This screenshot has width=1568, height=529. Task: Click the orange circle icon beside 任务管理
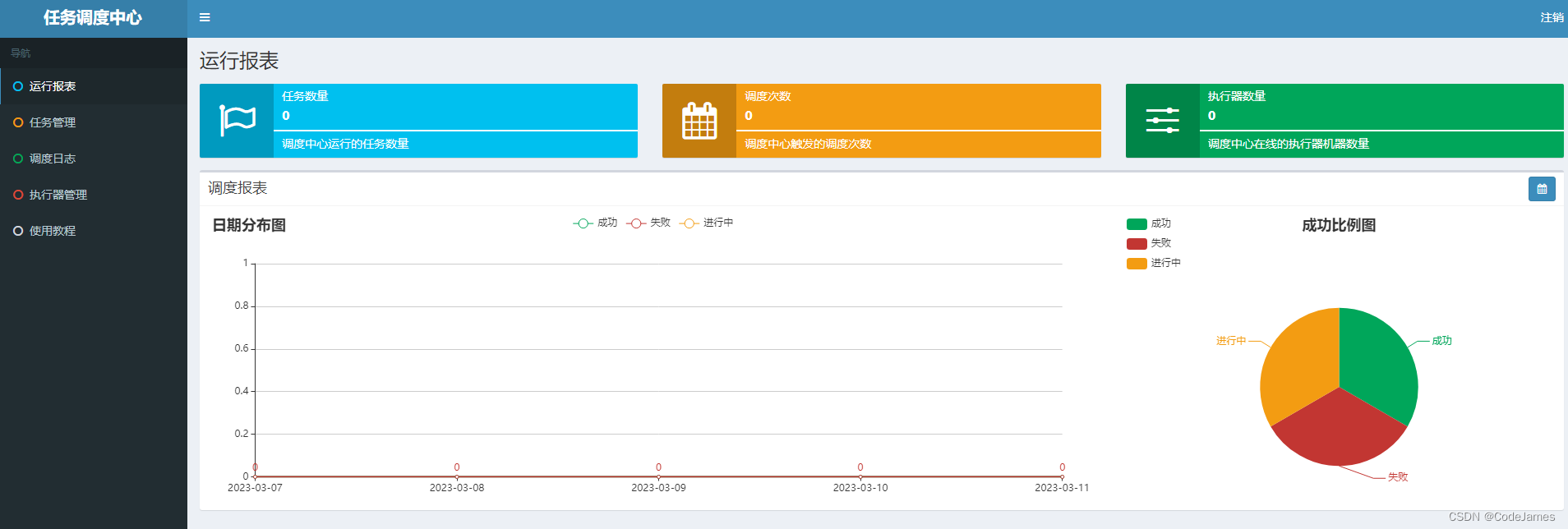[18, 122]
